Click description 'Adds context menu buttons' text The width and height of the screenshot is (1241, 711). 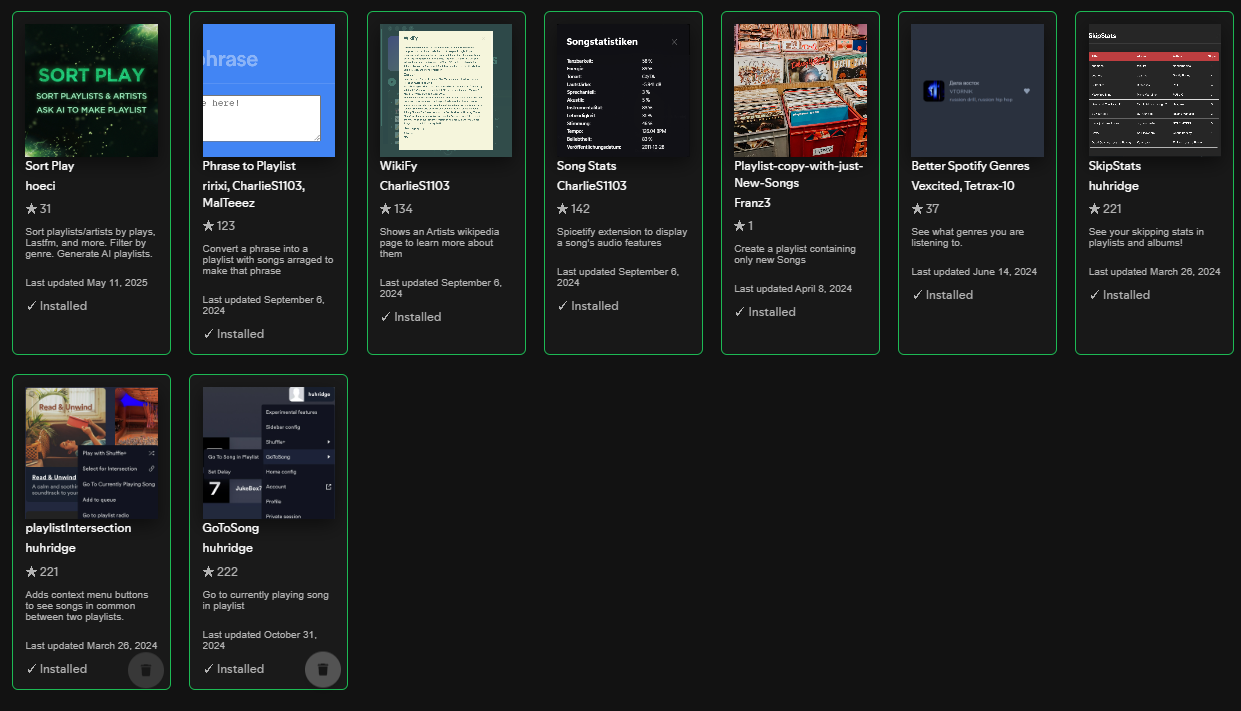[88, 607]
